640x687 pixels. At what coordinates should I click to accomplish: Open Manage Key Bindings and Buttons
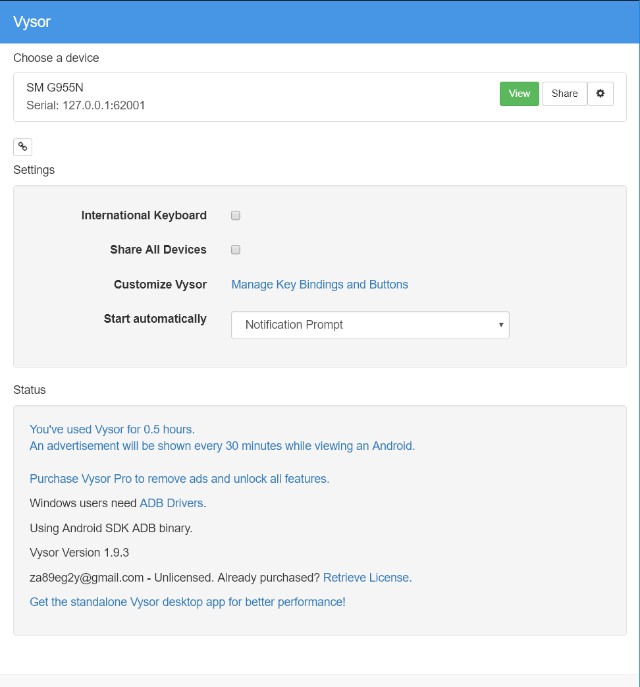click(x=319, y=284)
